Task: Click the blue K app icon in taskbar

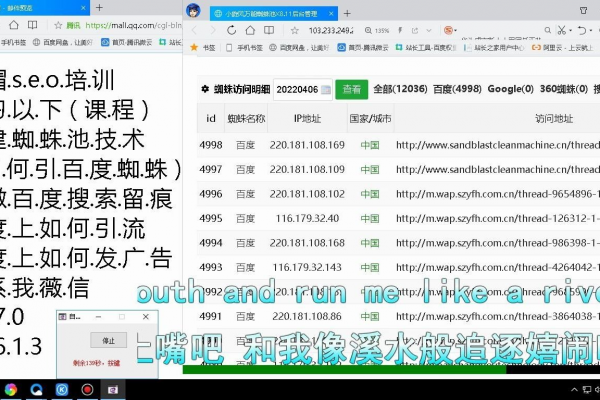Action: 62,389
